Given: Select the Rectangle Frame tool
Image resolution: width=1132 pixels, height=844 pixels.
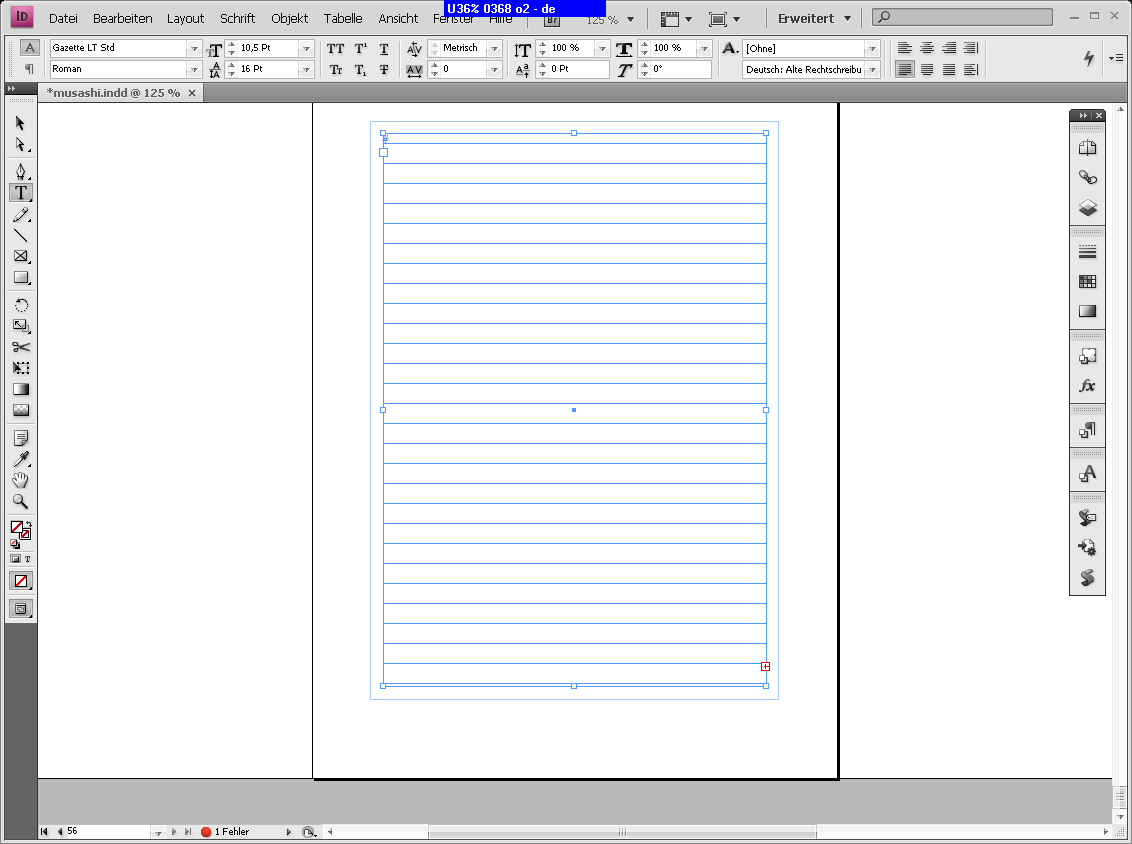Looking at the screenshot, I should click(x=20, y=256).
